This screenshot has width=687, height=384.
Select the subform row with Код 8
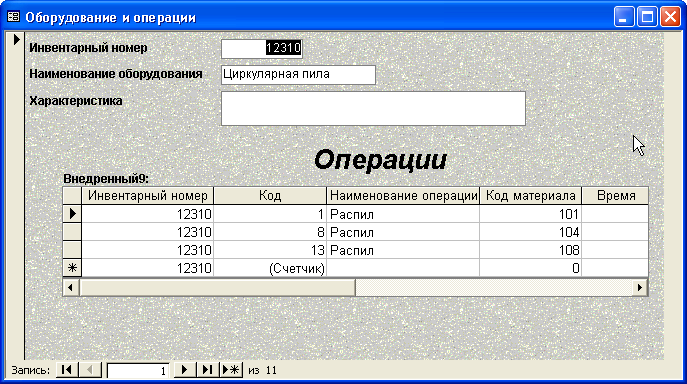click(72, 232)
